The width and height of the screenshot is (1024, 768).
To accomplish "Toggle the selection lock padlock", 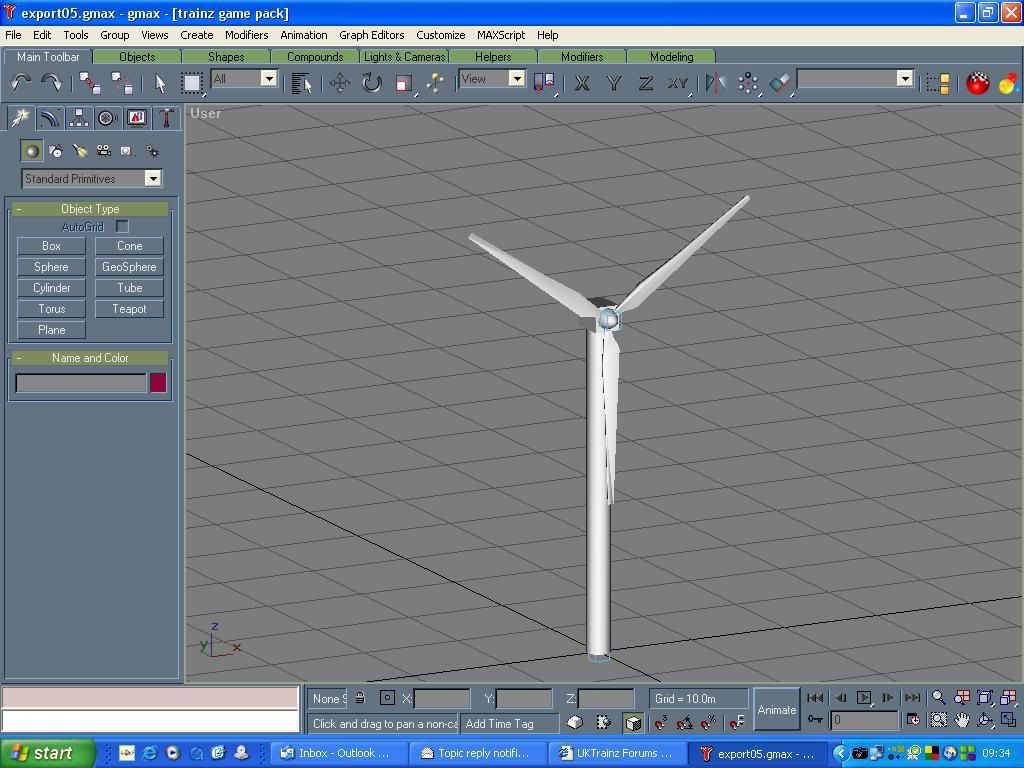I will 360,698.
